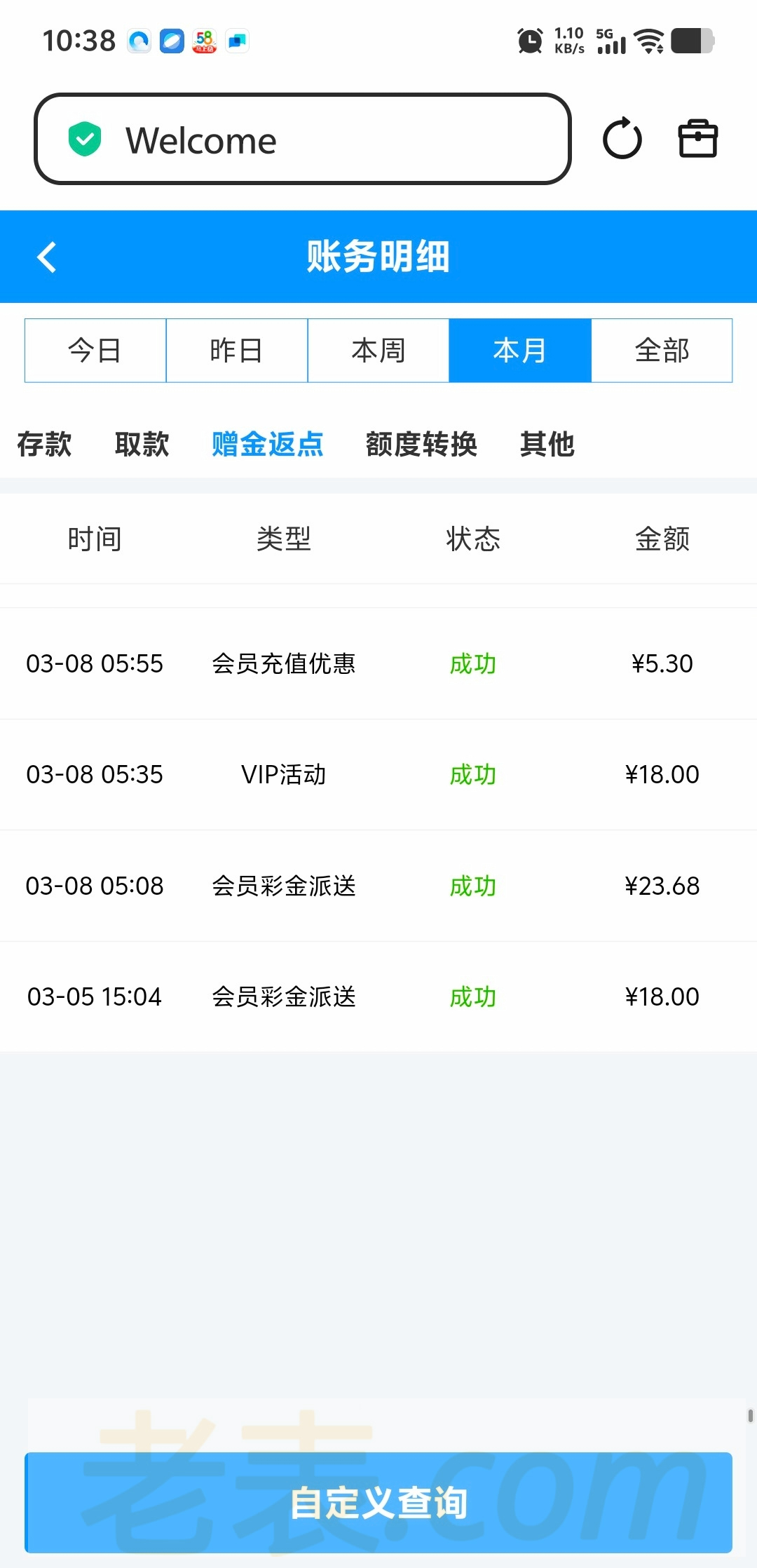Select the 今日 date filter
Image resolution: width=757 pixels, height=1568 pixels.
point(95,351)
